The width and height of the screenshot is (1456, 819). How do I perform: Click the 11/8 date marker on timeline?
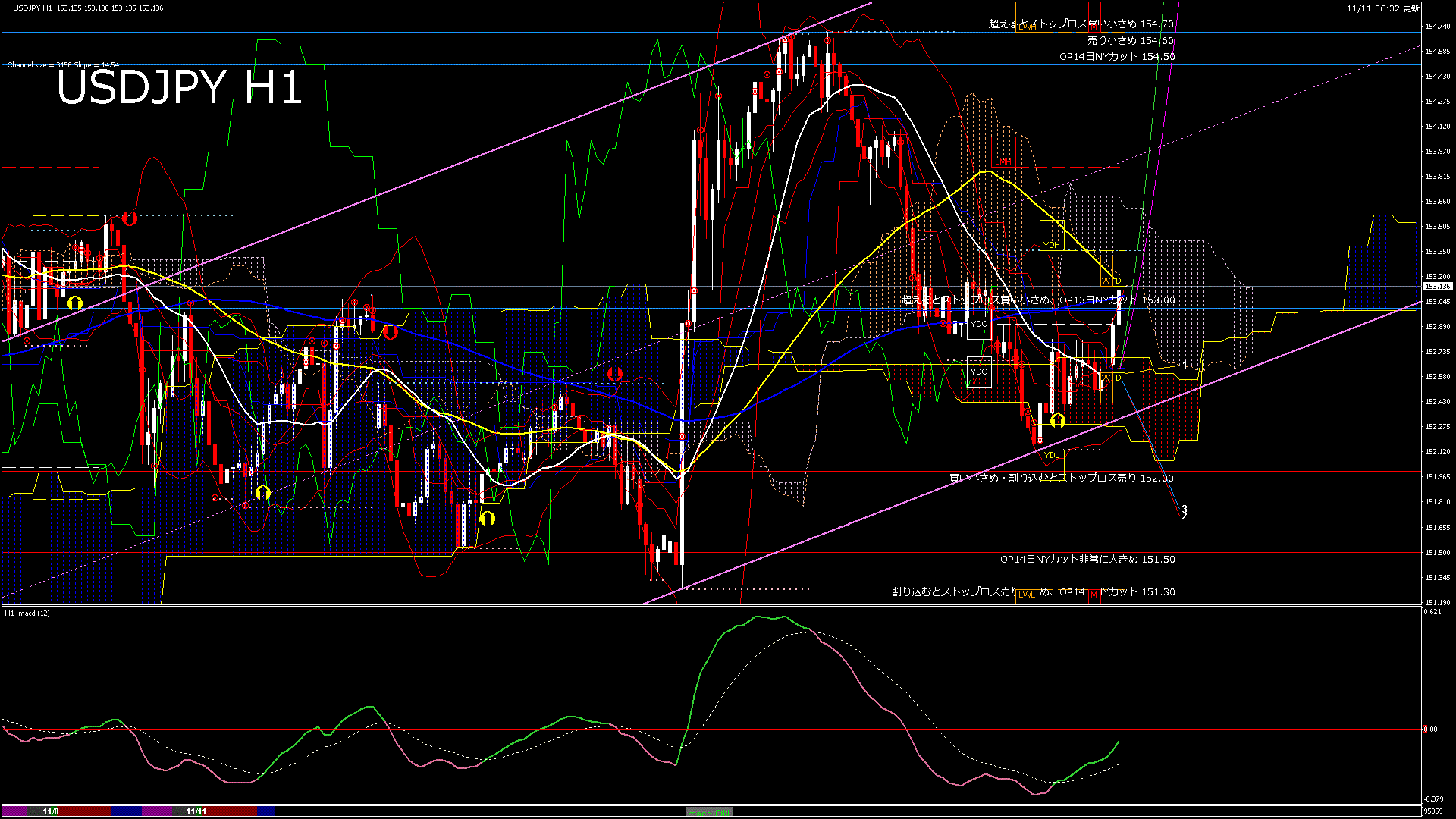(x=51, y=811)
